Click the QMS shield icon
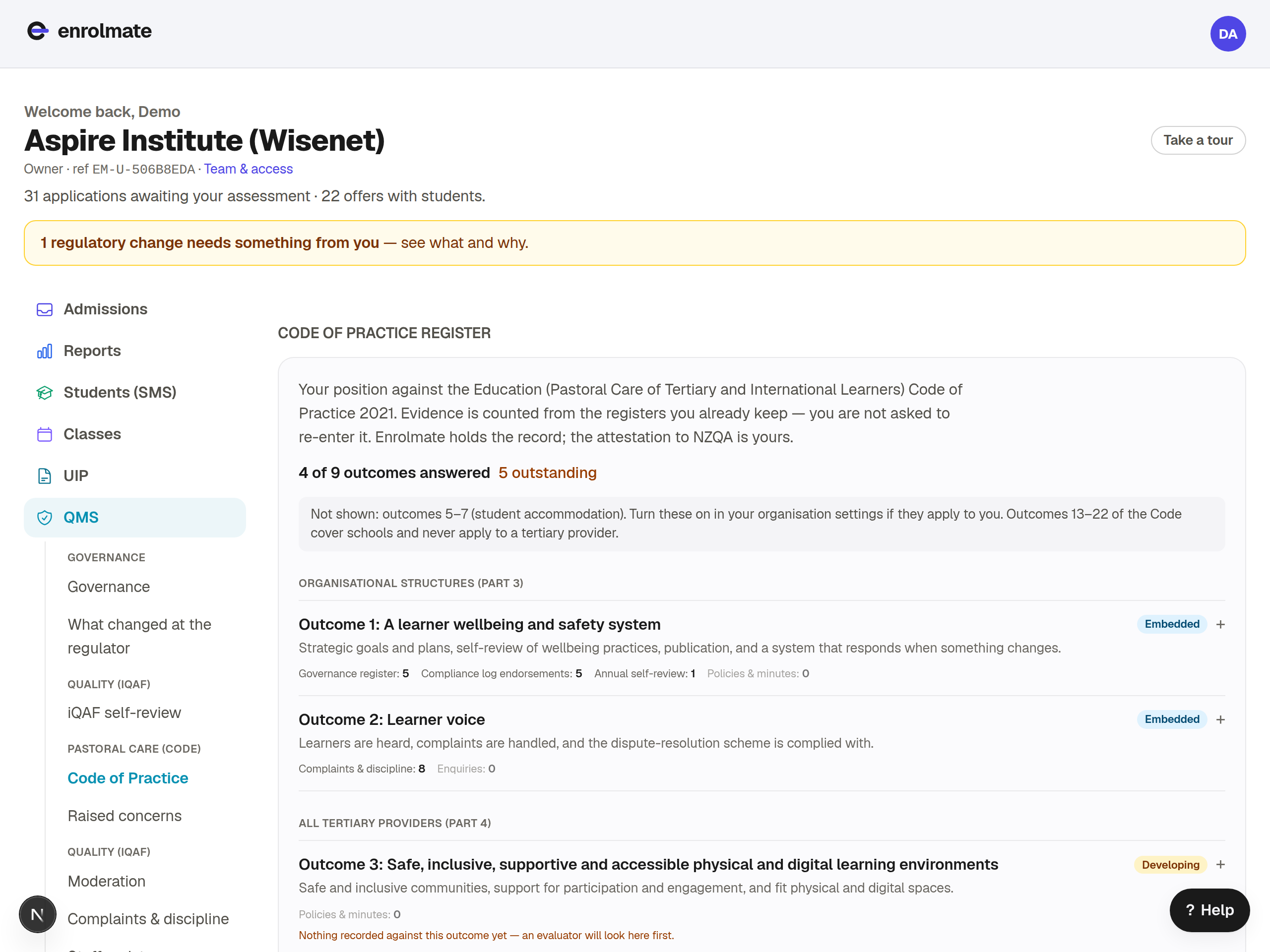Screen dimensions: 1270x952 [45, 518]
